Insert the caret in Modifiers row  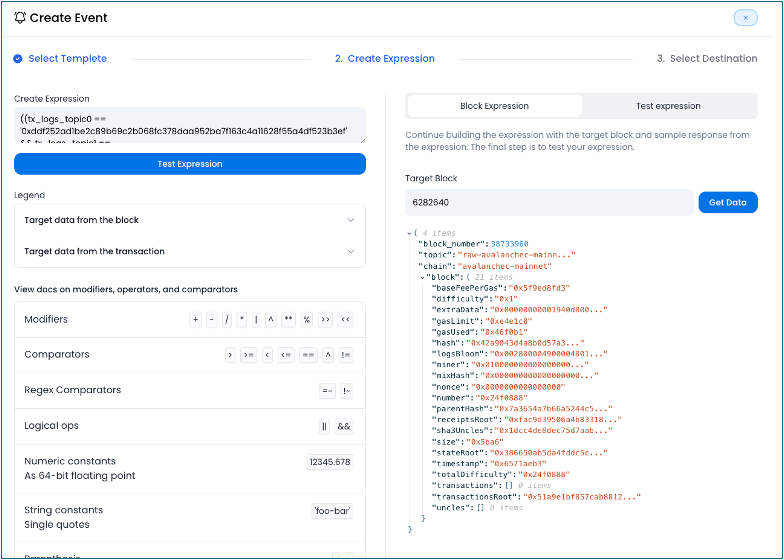pos(270,320)
